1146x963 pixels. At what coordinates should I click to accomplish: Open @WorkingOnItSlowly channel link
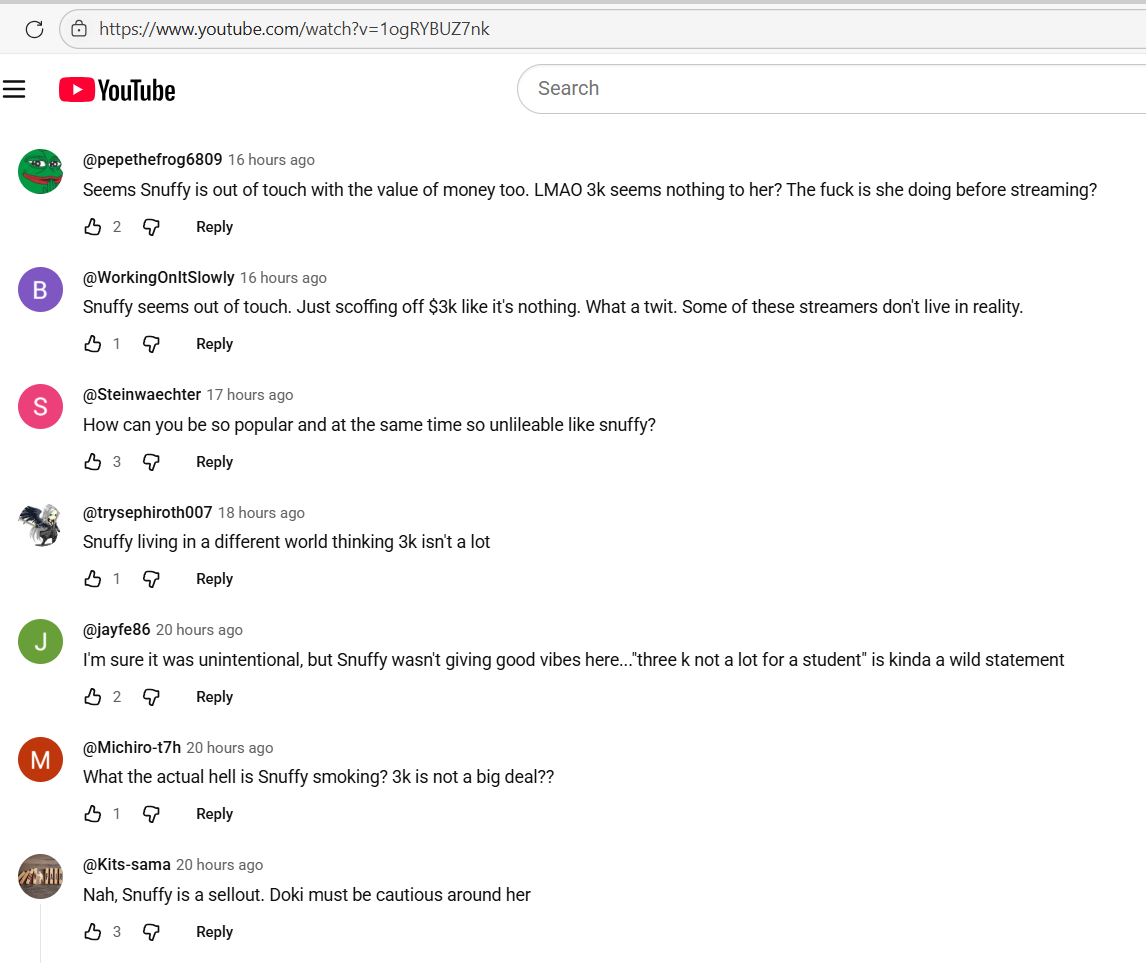pyautogui.click(x=159, y=278)
